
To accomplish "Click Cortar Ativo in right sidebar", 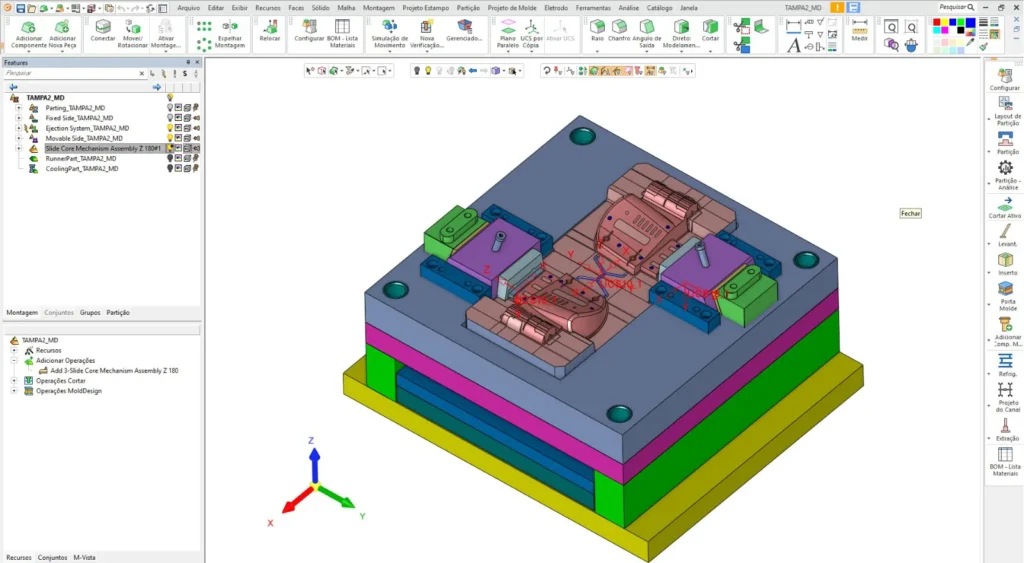I will coord(1006,206).
